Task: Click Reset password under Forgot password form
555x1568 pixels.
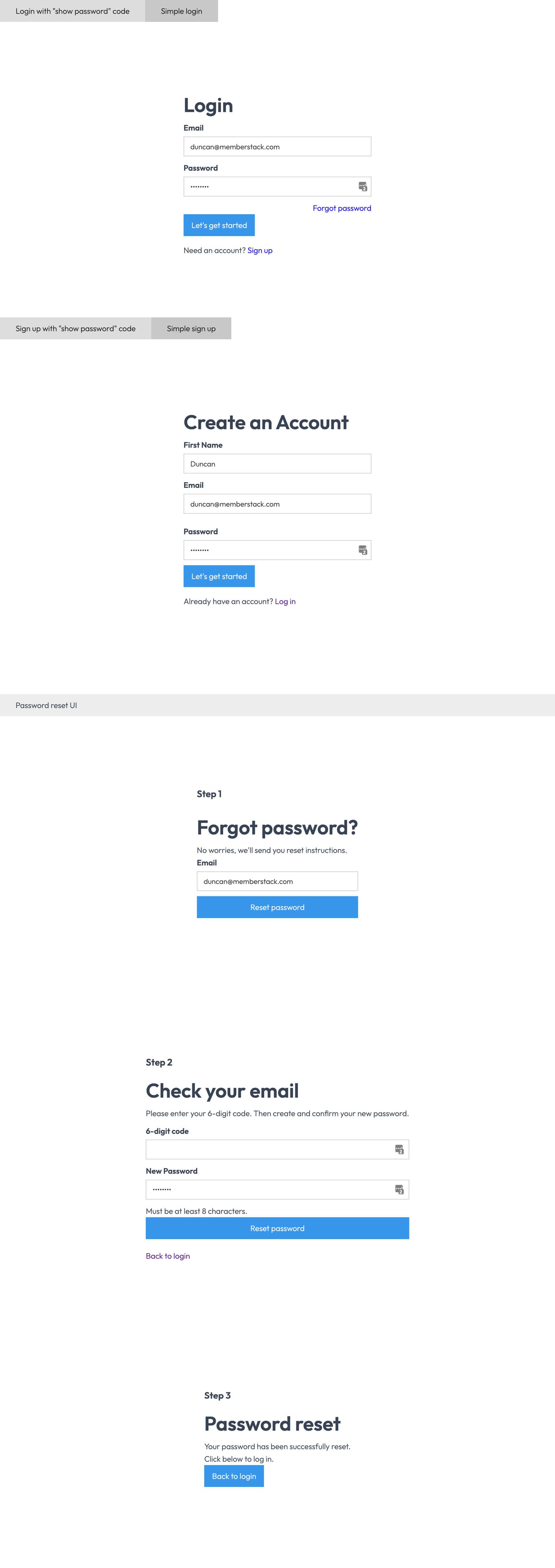Action: point(277,907)
